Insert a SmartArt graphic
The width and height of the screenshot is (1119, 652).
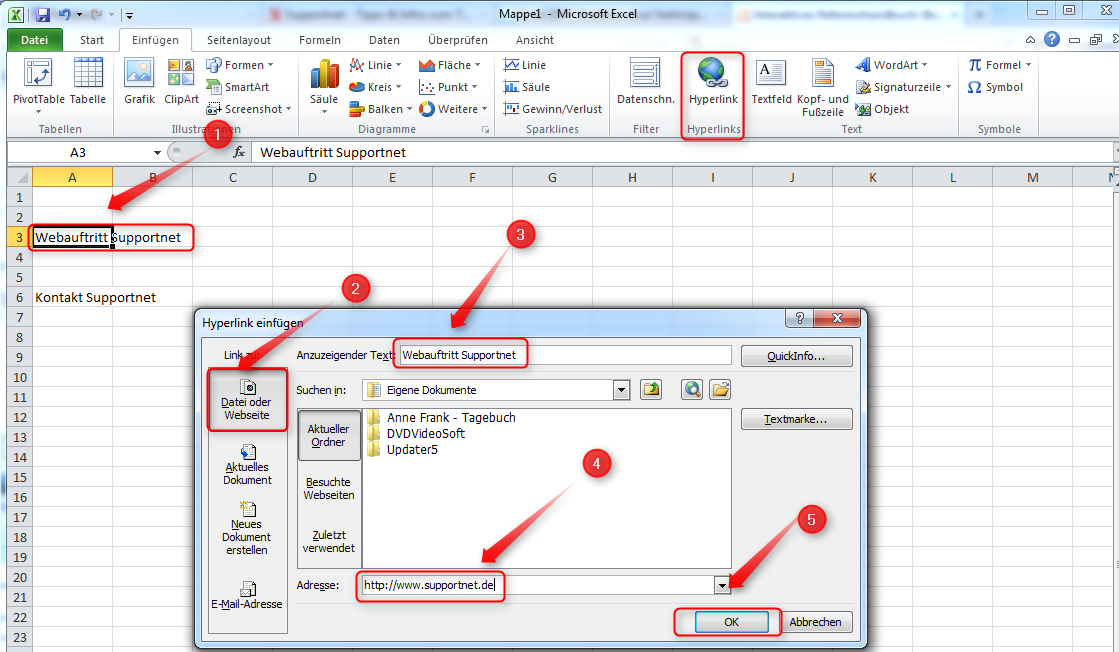[x=238, y=87]
